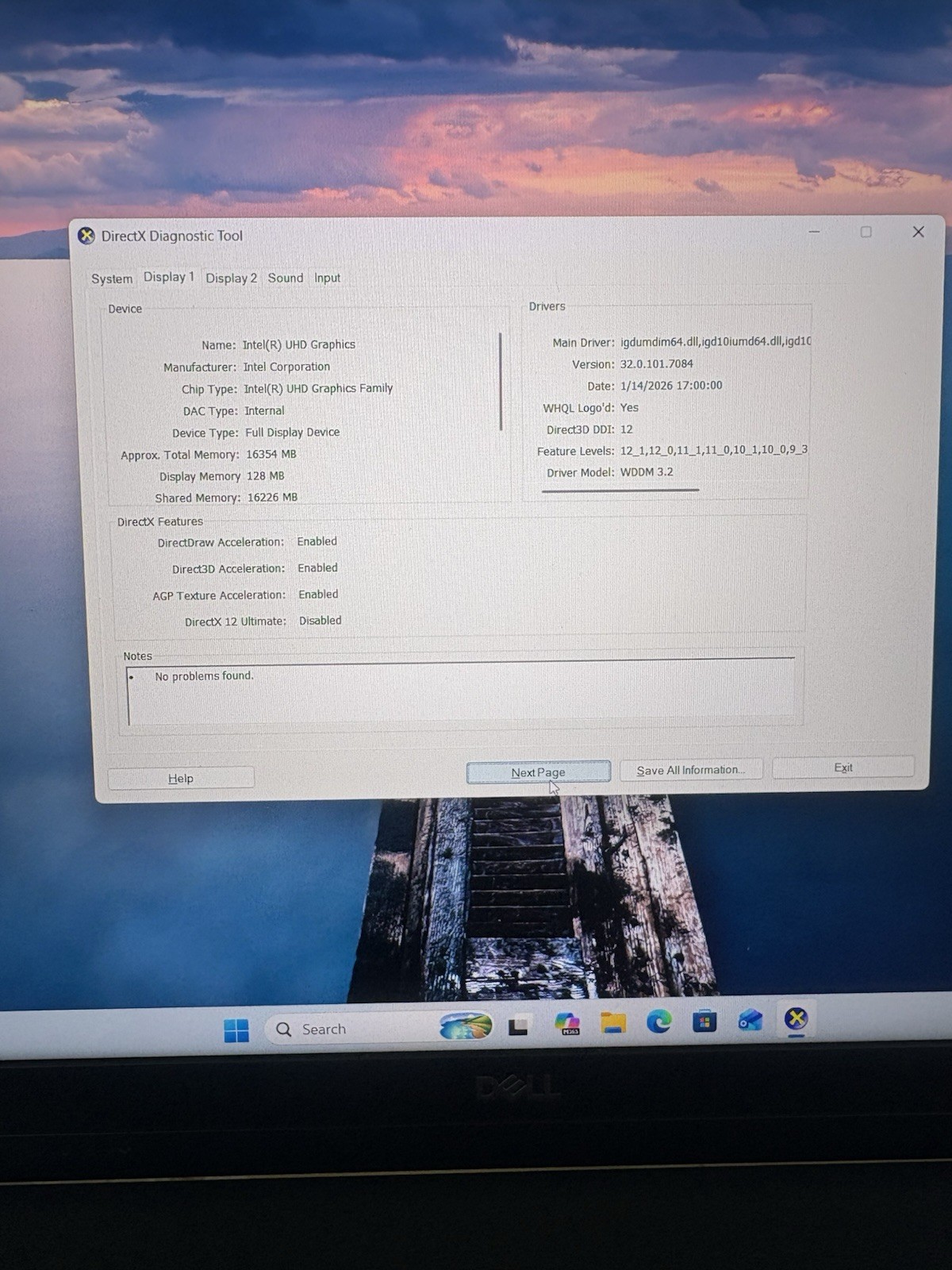Viewport: 952px width, 1270px height.
Task: Click the Drivers panel horizontal scrollbar
Action: (x=620, y=491)
